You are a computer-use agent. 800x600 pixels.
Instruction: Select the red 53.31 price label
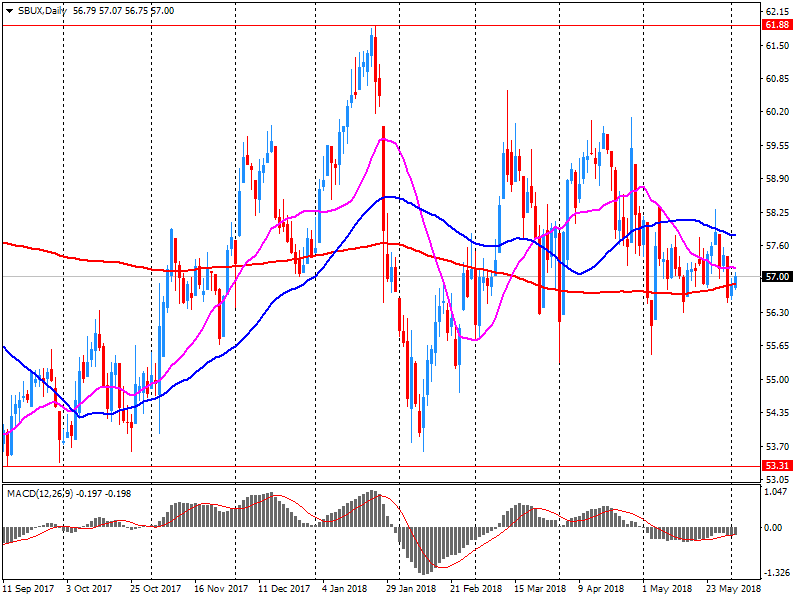[x=777, y=466]
